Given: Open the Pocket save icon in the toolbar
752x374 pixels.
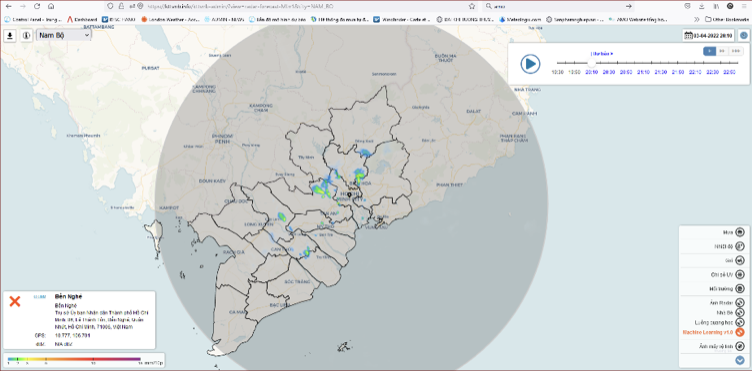Looking at the screenshot, I should (x=688, y=6).
